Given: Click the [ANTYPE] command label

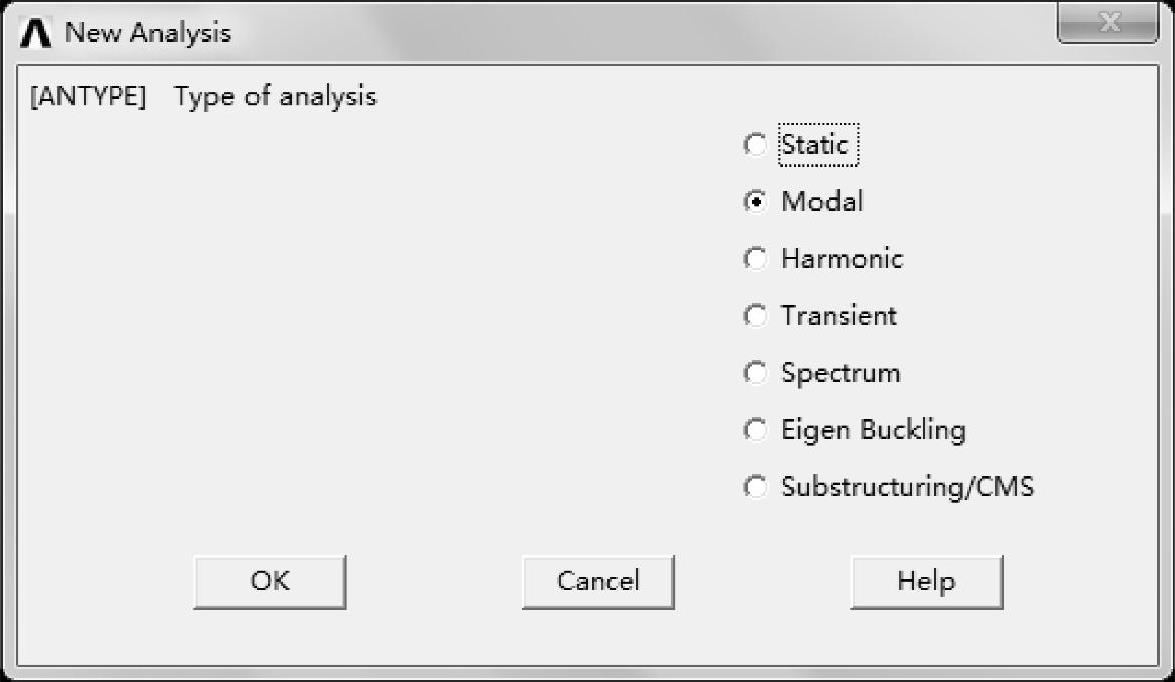Looking at the screenshot, I should pyautogui.click(x=88, y=97).
